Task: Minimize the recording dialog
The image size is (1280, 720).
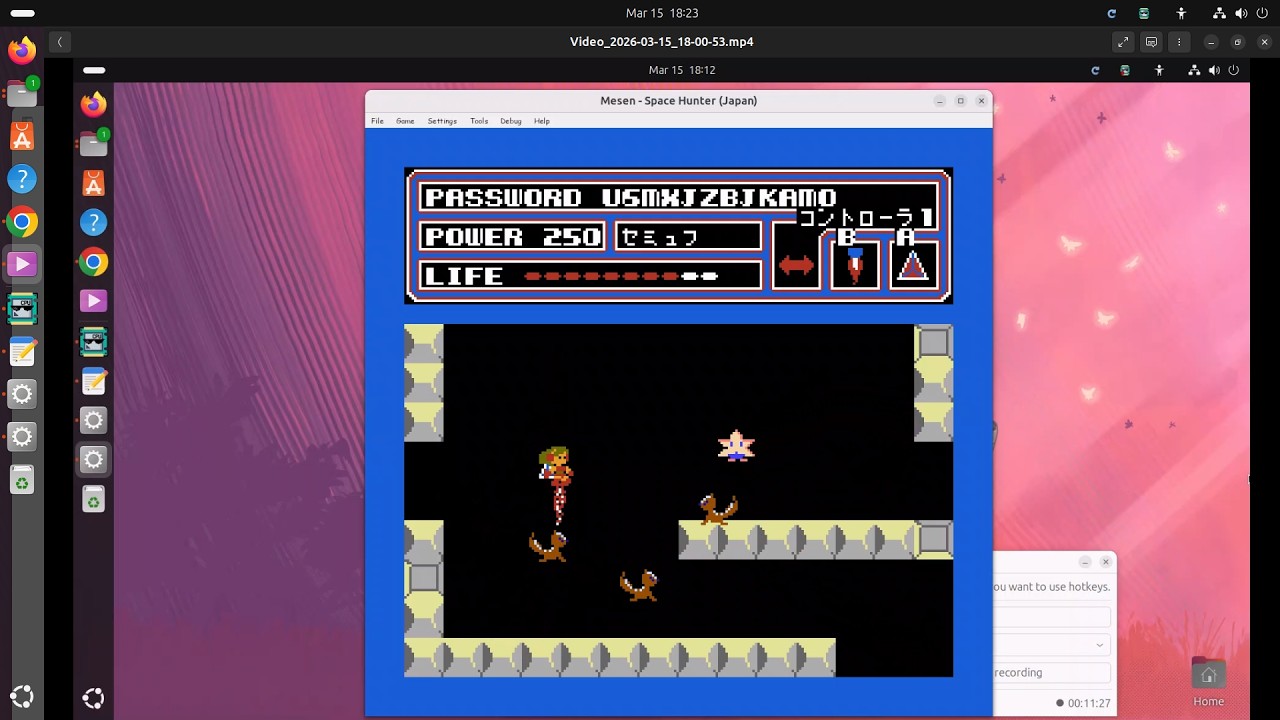Action: click(1085, 562)
